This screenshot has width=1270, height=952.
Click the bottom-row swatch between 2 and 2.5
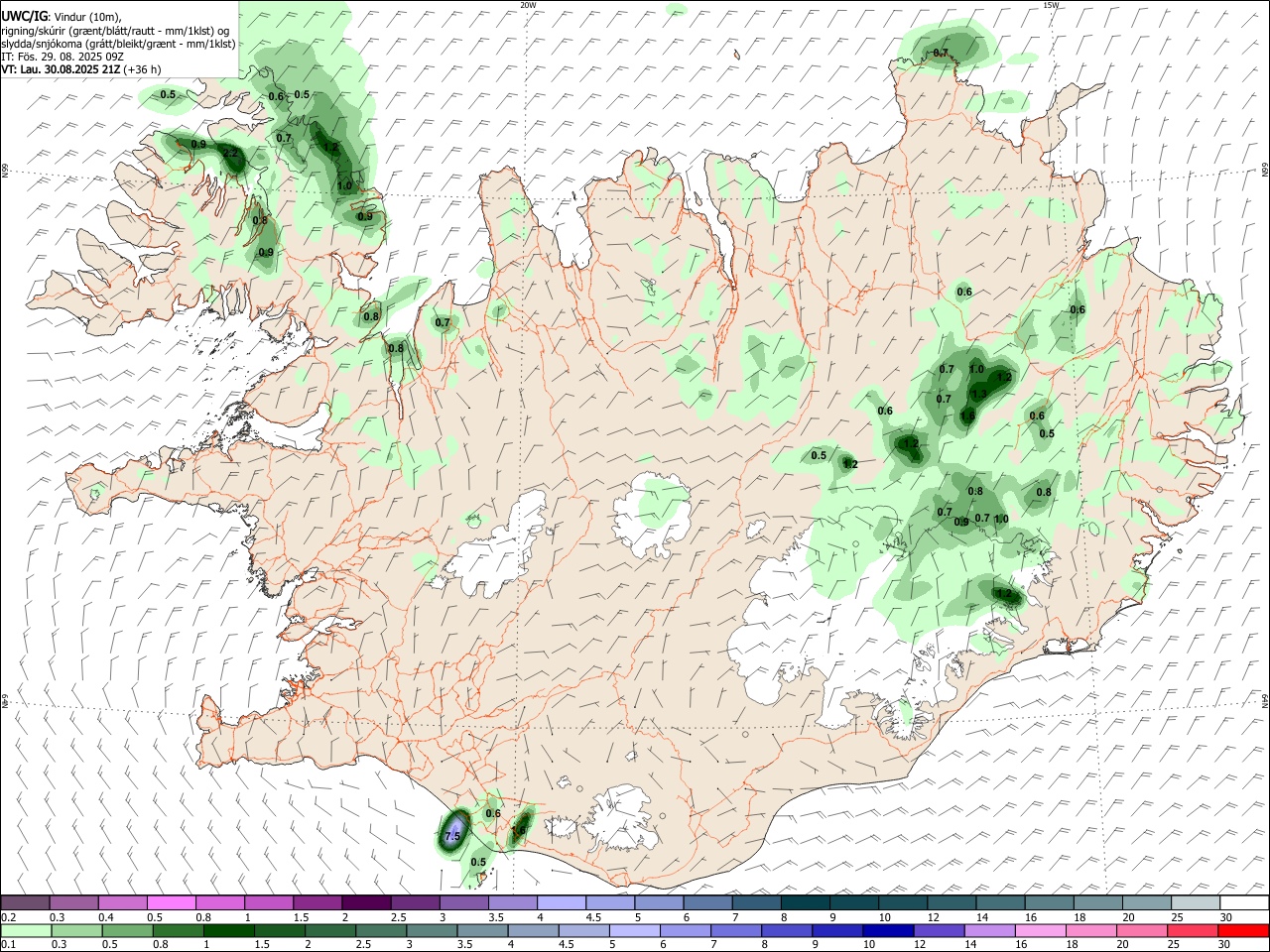pyautogui.click(x=329, y=930)
